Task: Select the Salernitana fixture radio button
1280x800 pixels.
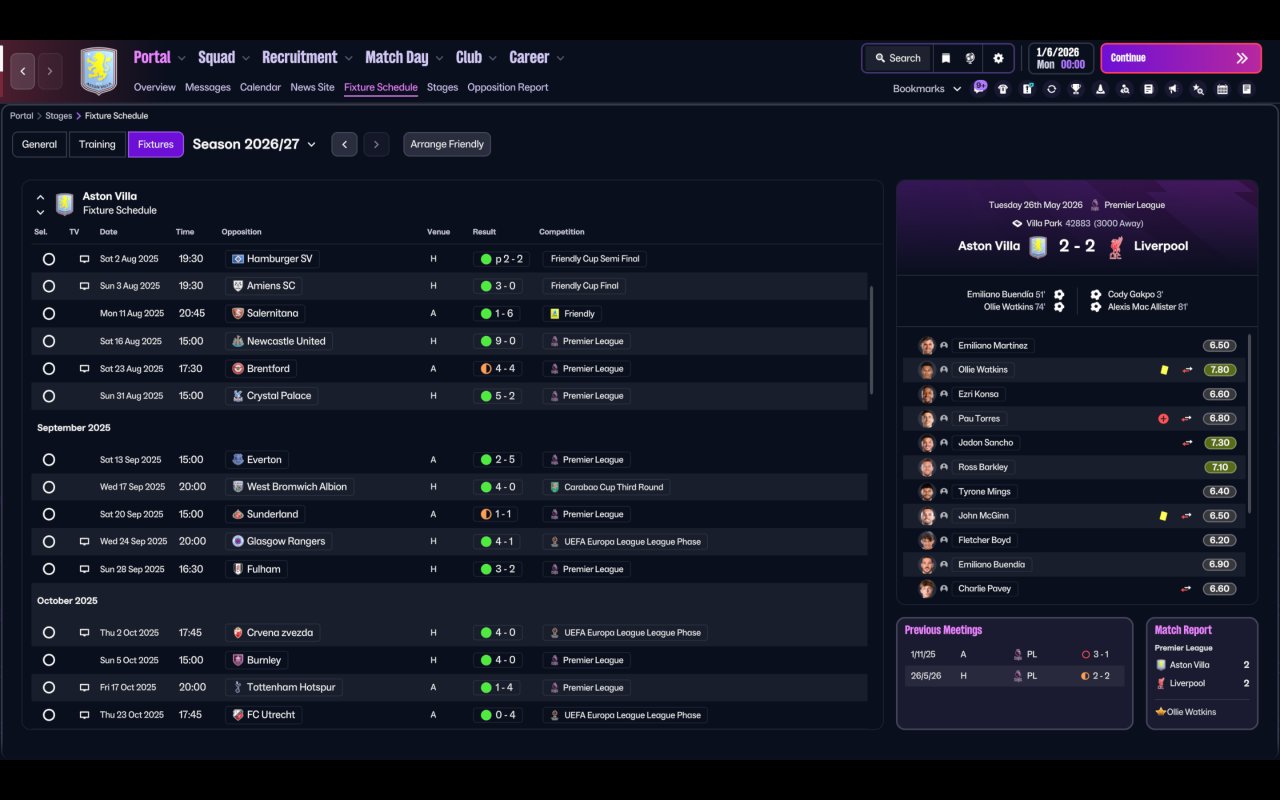Action: click(49, 313)
